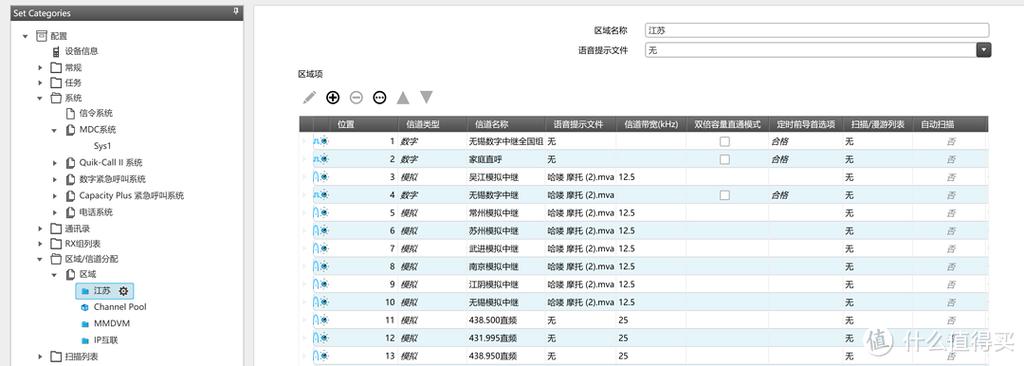Click the 苏州模拟中继 channel name cell

(x=505, y=231)
